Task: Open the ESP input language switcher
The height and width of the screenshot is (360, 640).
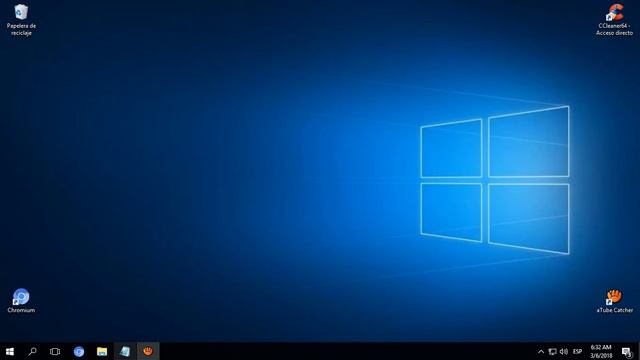Action: coord(578,351)
